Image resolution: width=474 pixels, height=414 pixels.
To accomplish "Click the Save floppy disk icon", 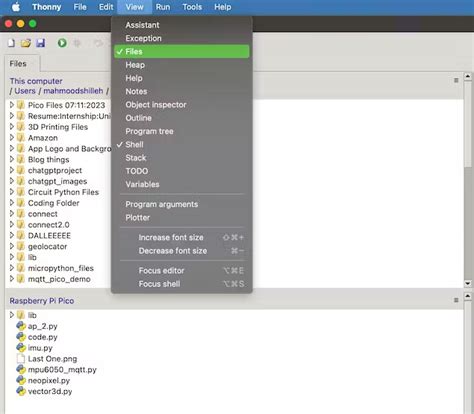I will pos(41,43).
